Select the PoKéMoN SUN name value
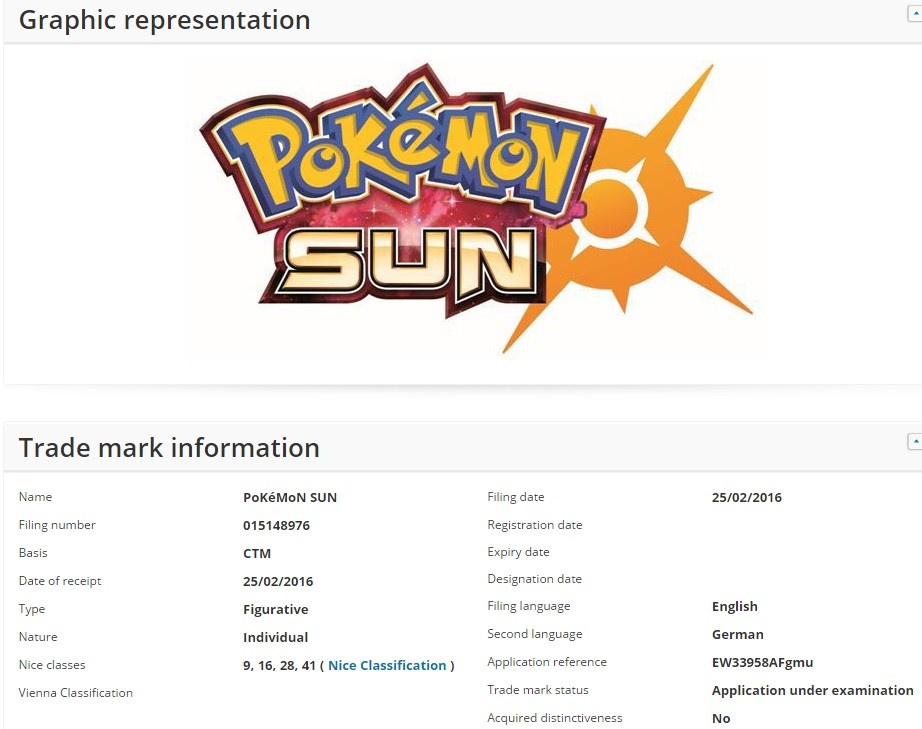This screenshot has width=922, height=729. tap(290, 497)
